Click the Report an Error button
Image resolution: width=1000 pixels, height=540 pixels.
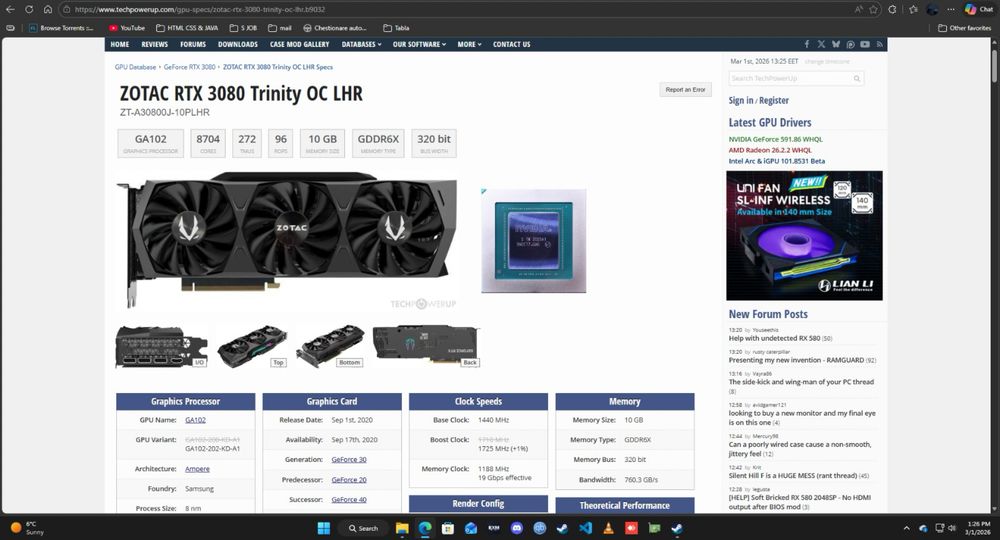tap(685, 90)
